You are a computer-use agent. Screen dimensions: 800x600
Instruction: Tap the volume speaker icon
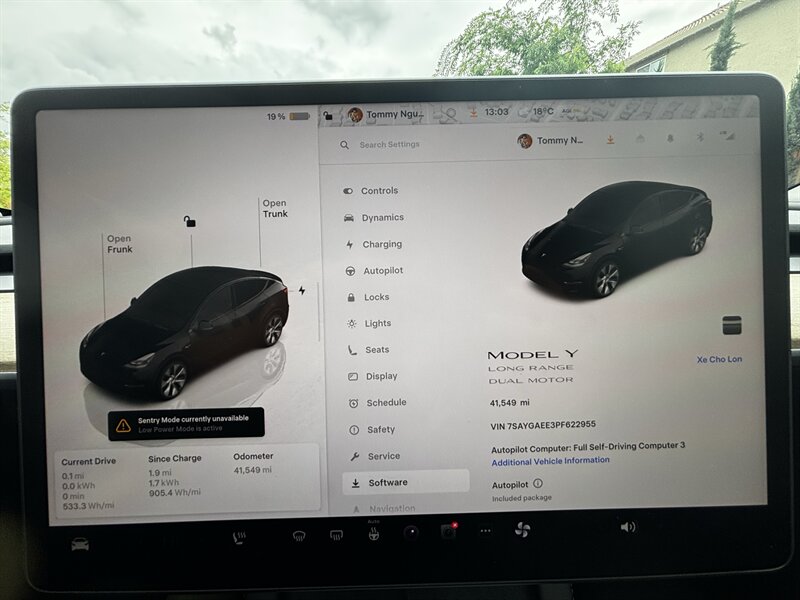point(627,526)
